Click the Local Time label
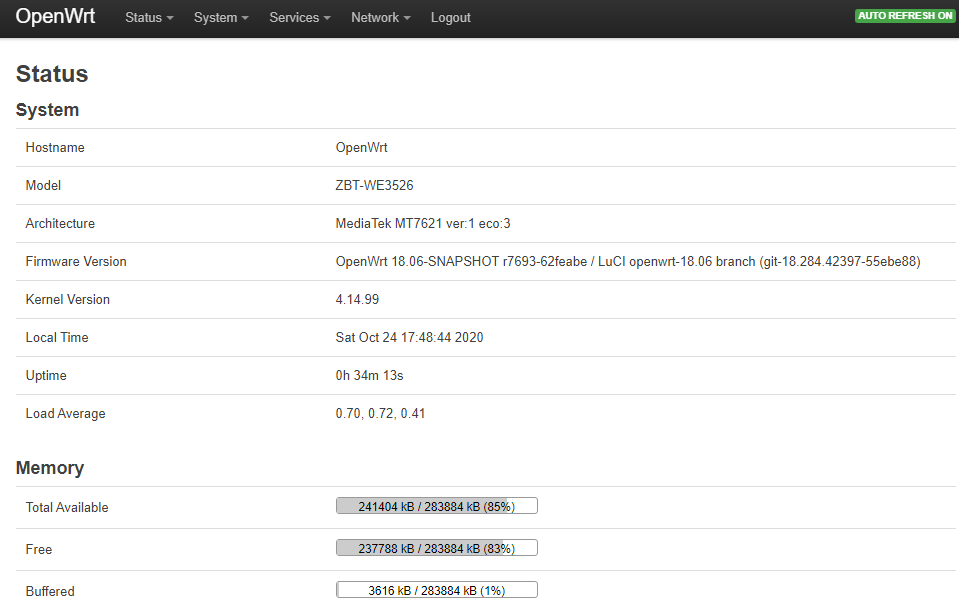 pos(57,337)
